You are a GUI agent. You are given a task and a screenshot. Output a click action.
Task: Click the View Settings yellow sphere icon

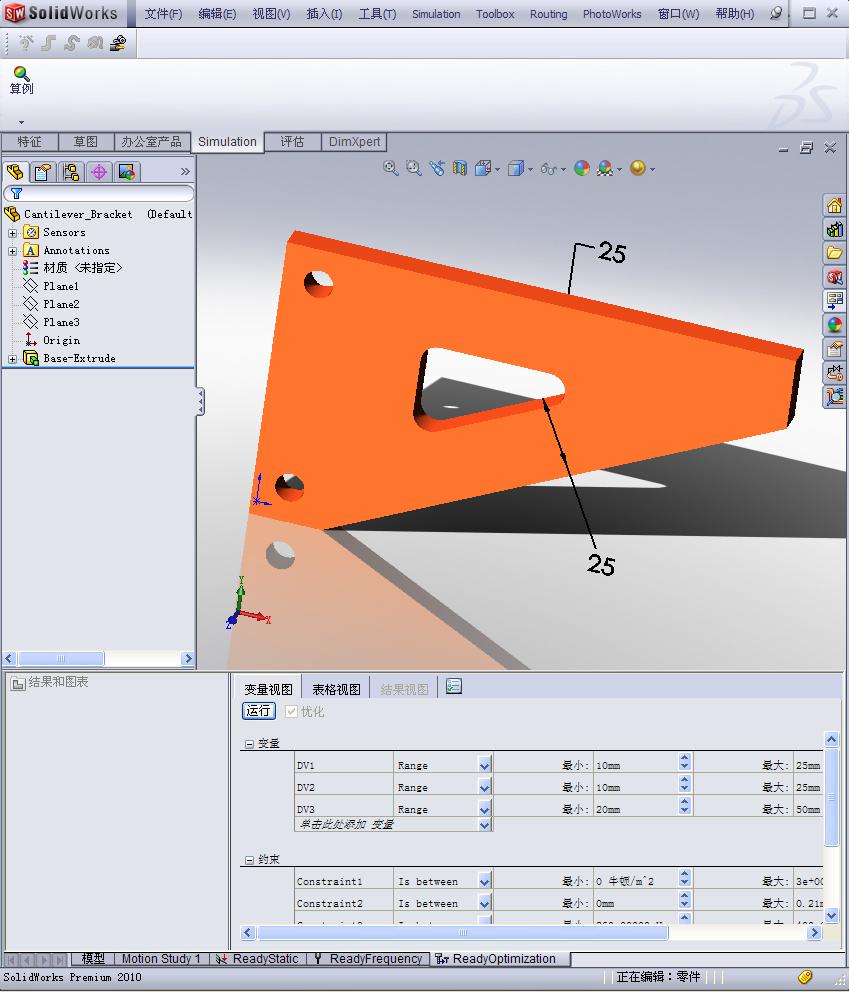coord(638,168)
